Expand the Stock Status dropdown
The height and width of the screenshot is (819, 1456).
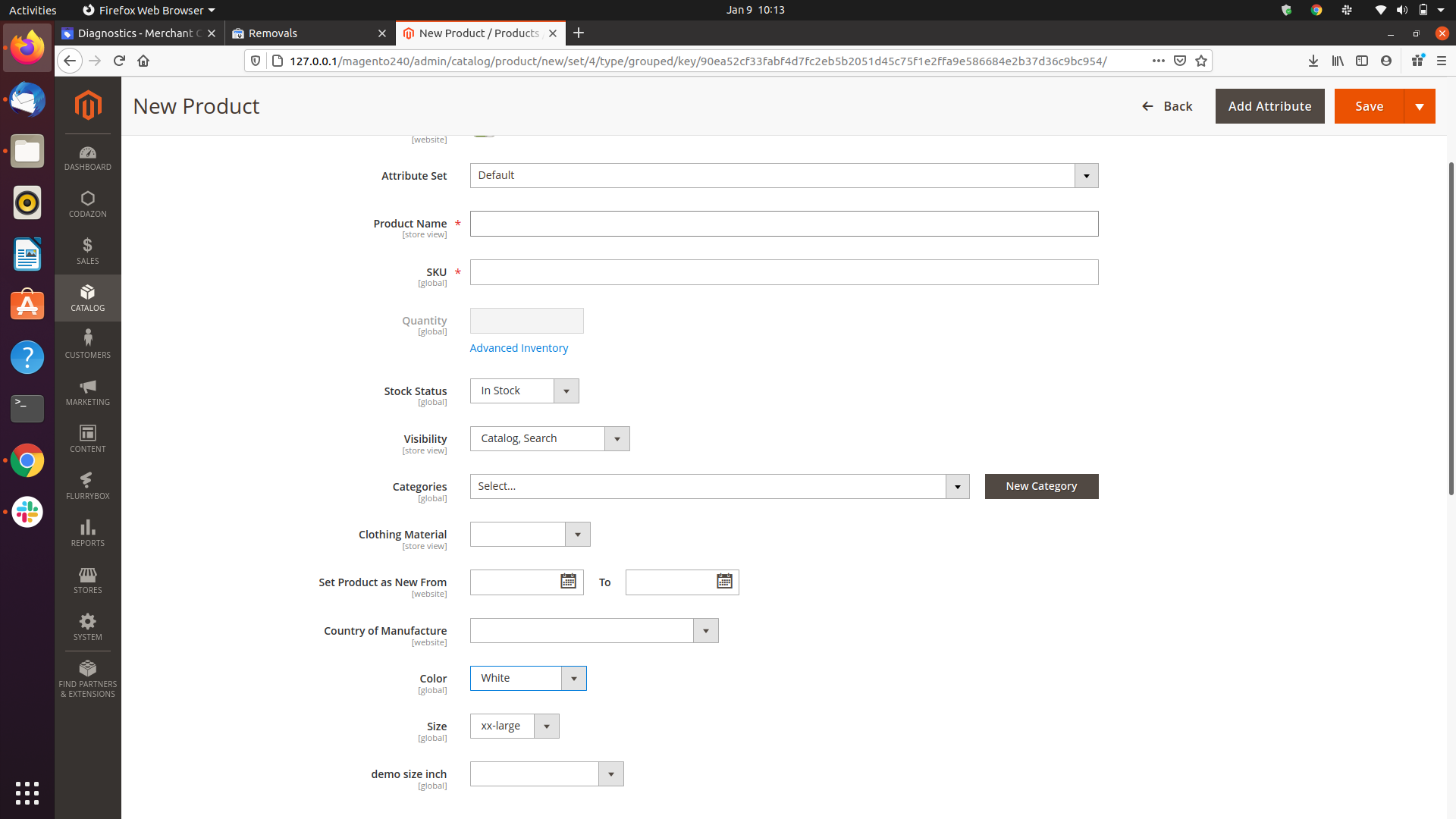click(566, 390)
